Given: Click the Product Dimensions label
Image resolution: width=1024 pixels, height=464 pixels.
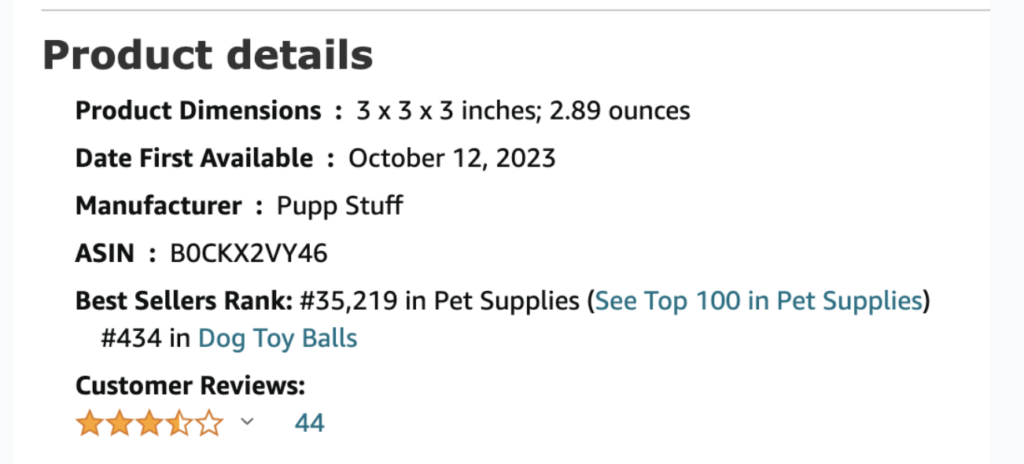Looking at the screenshot, I should point(199,111).
